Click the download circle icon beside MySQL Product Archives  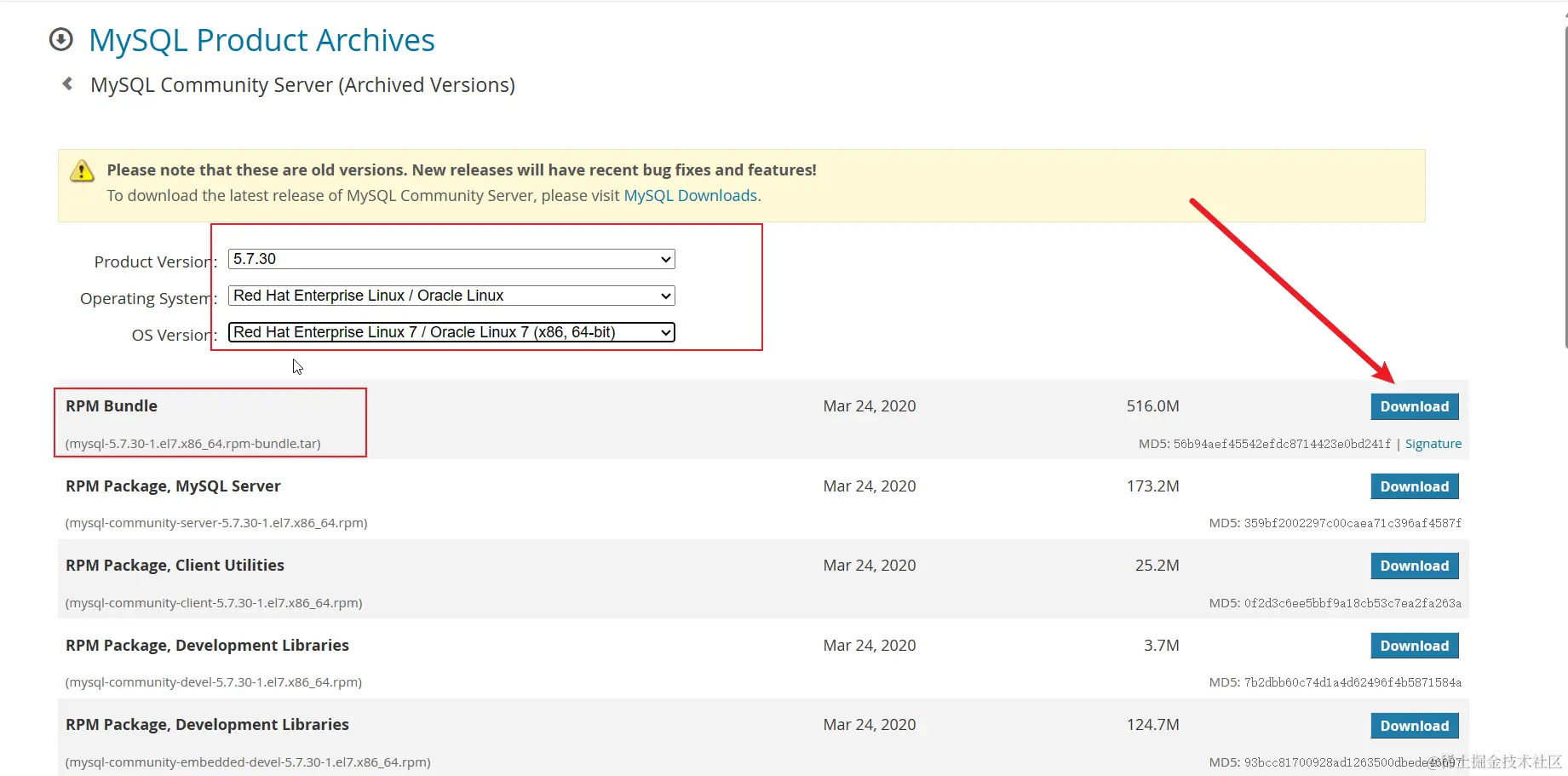click(x=60, y=39)
